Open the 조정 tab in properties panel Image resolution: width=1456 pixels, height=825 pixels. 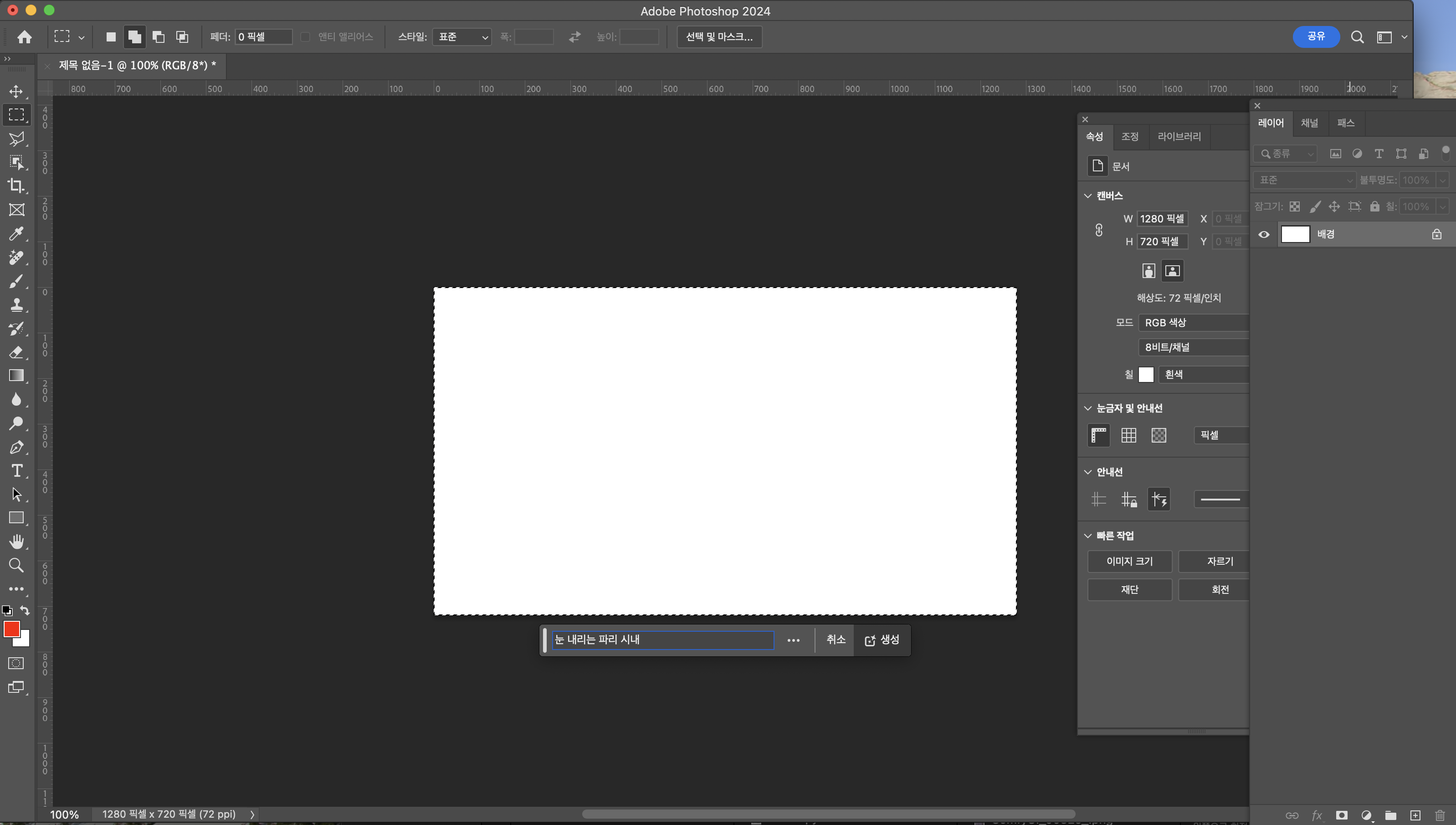pyautogui.click(x=1129, y=137)
